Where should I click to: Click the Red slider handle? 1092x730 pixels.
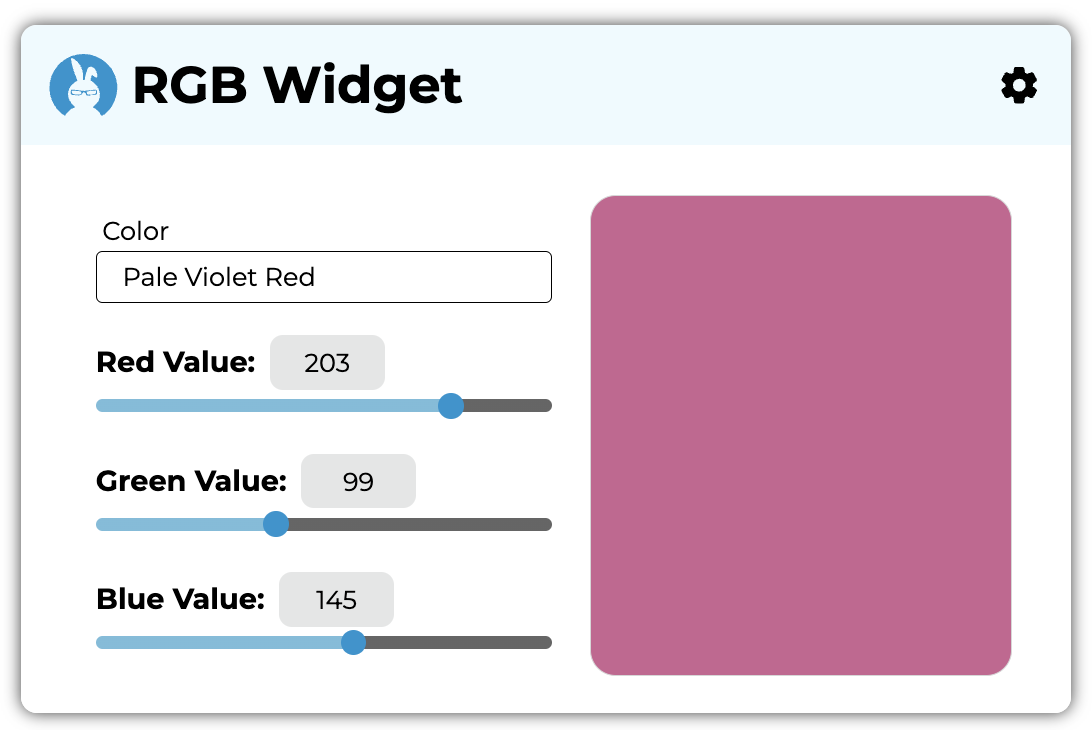point(451,405)
